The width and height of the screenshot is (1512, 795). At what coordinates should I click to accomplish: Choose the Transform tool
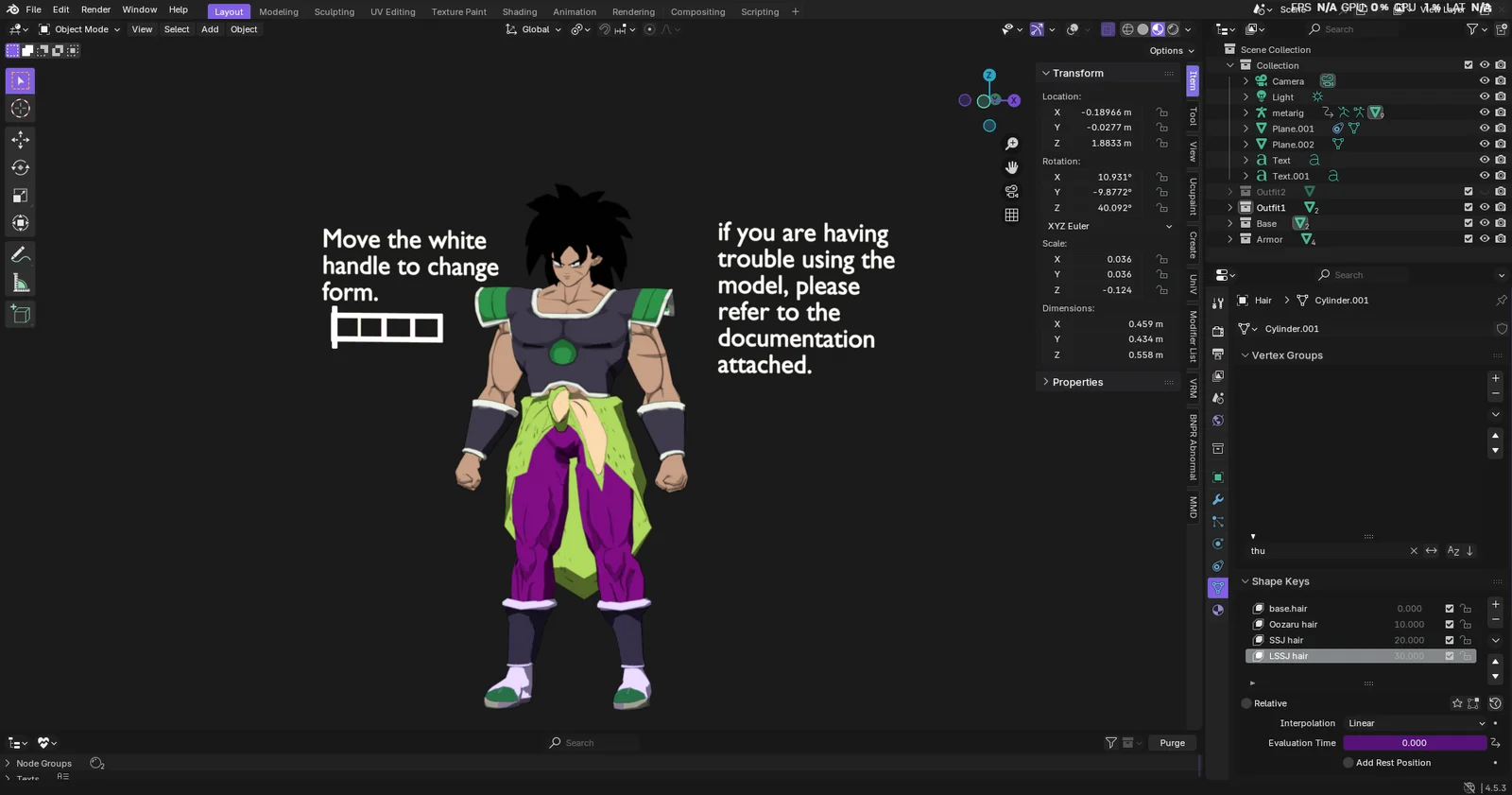pyautogui.click(x=20, y=224)
